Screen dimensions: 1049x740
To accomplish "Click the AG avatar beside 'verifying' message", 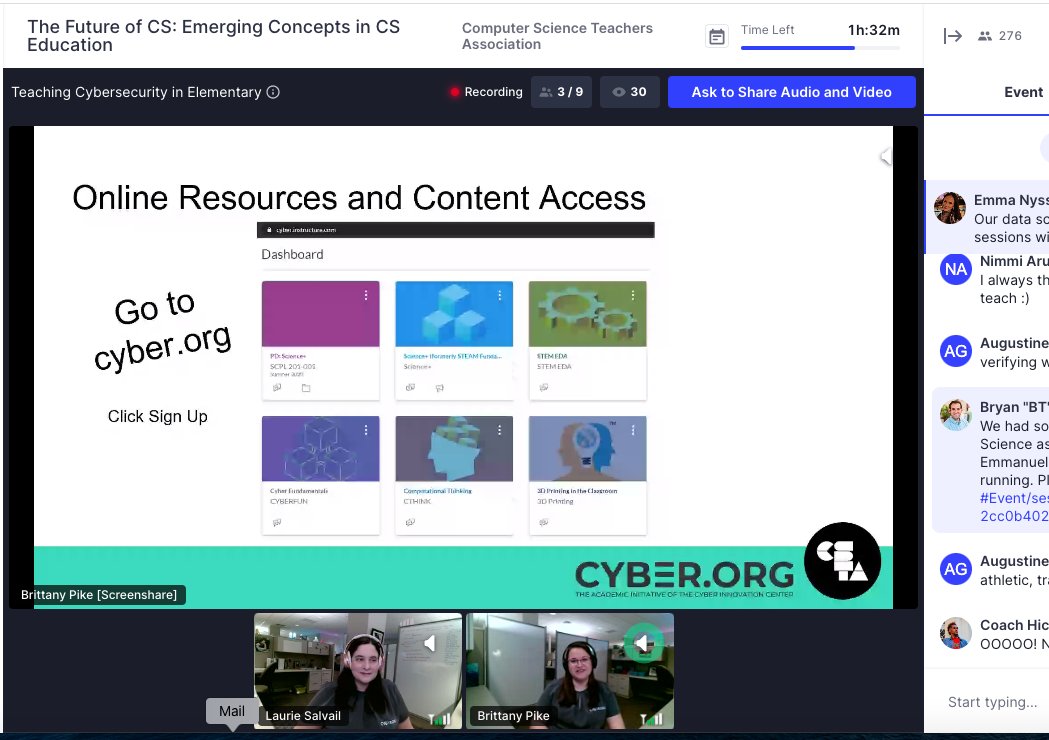I will click(955, 351).
